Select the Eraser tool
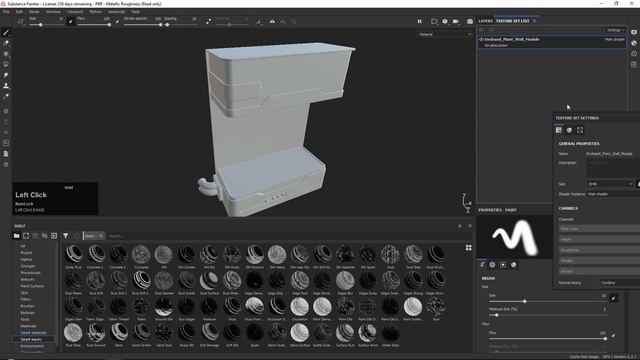Screen dimensions: 640x360 pyautogui.click(x=6, y=43)
